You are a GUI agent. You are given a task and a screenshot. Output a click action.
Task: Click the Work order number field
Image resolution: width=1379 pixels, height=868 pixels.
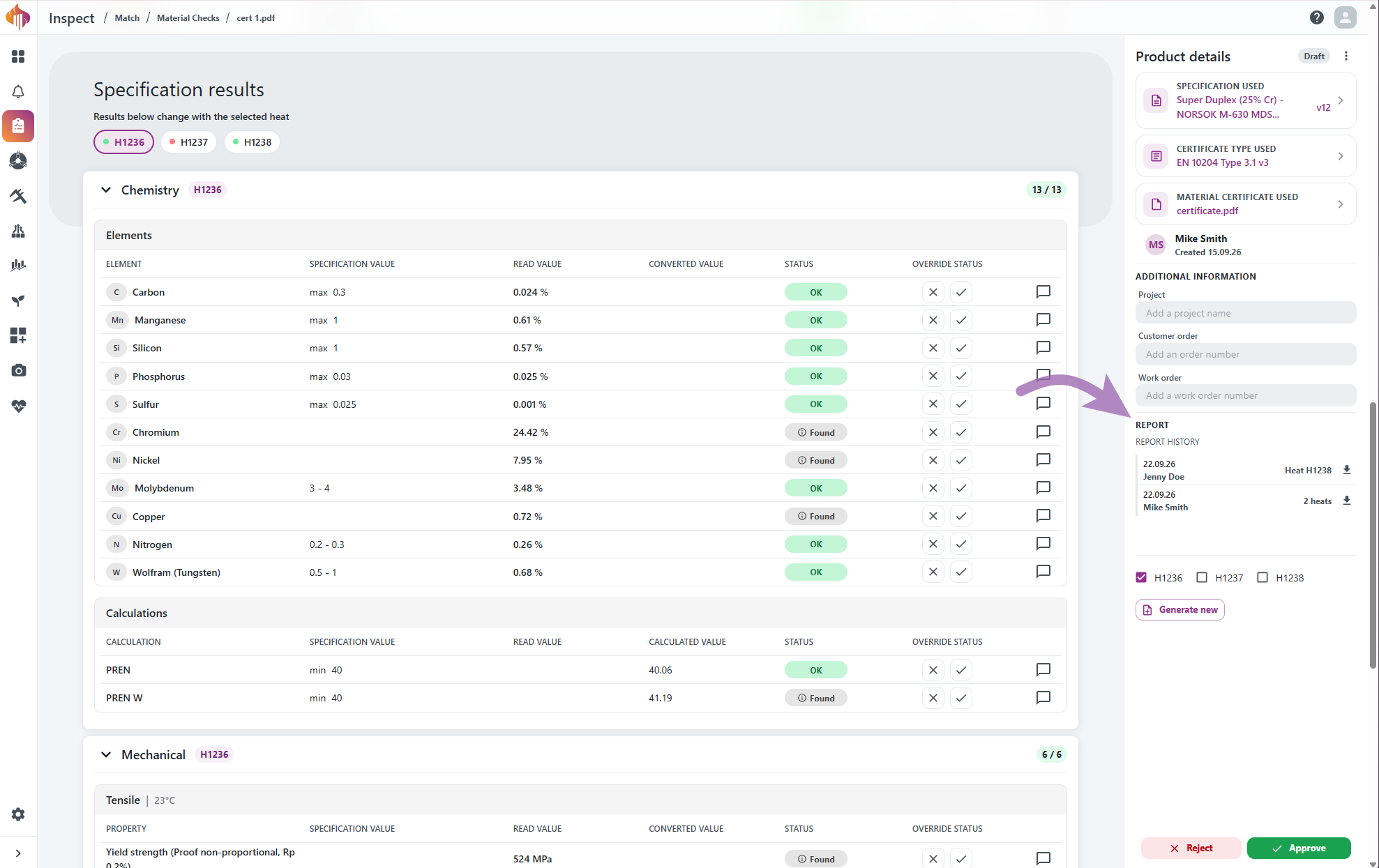pyautogui.click(x=1246, y=395)
